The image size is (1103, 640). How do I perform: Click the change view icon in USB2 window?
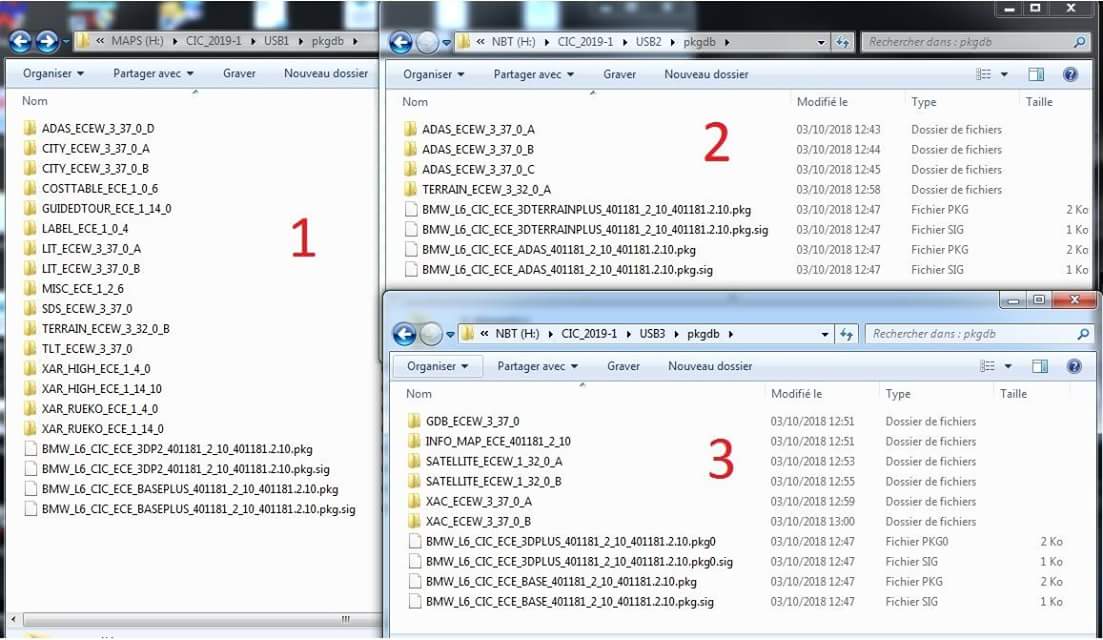coord(983,74)
